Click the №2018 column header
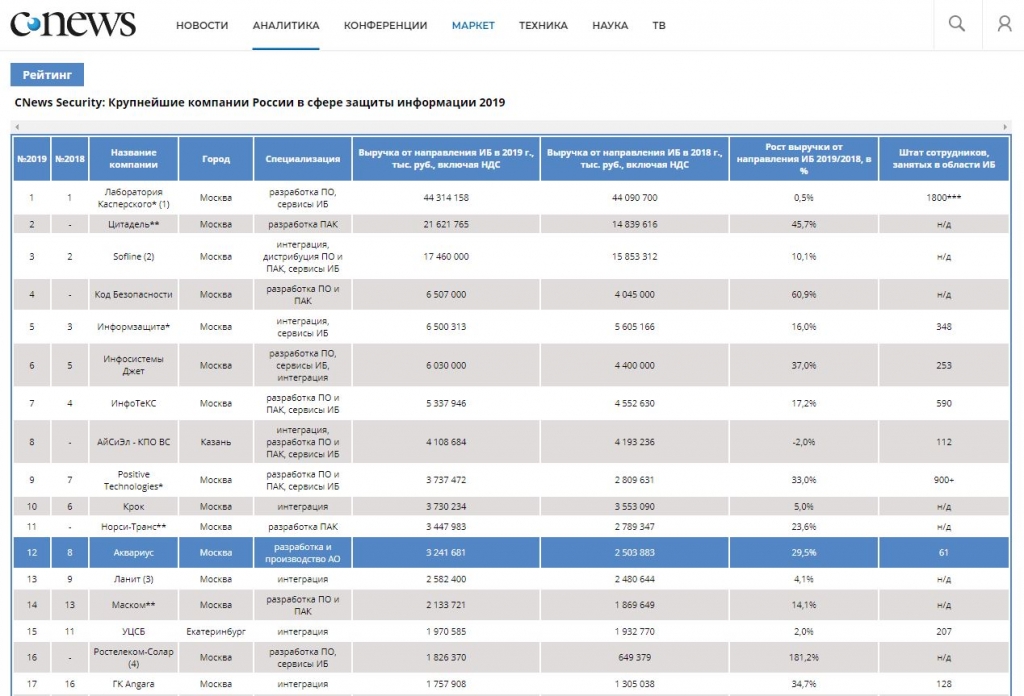1024x696 pixels. 70,159
